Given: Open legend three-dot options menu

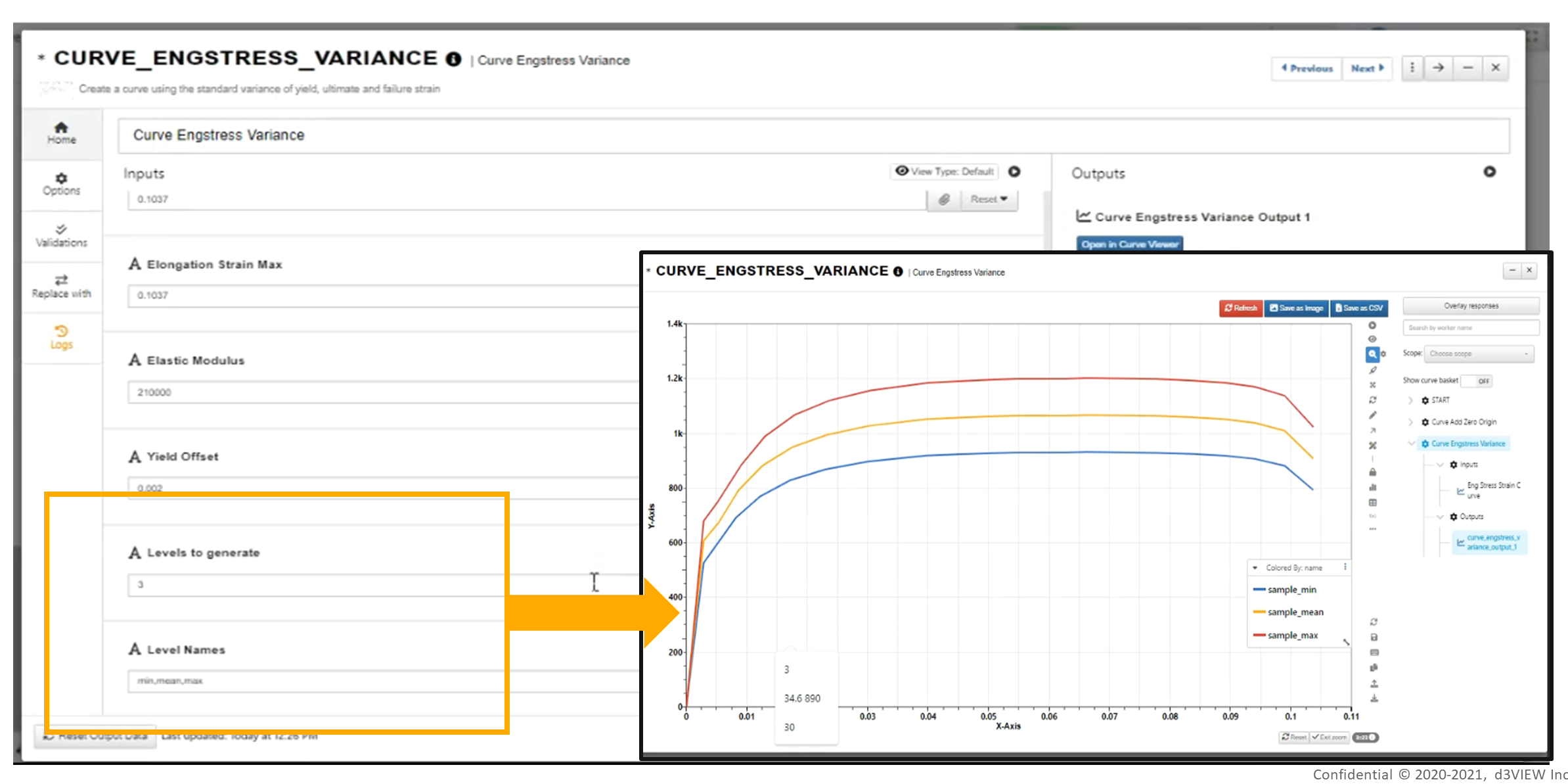Looking at the screenshot, I should pyautogui.click(x=1345, y=567).
